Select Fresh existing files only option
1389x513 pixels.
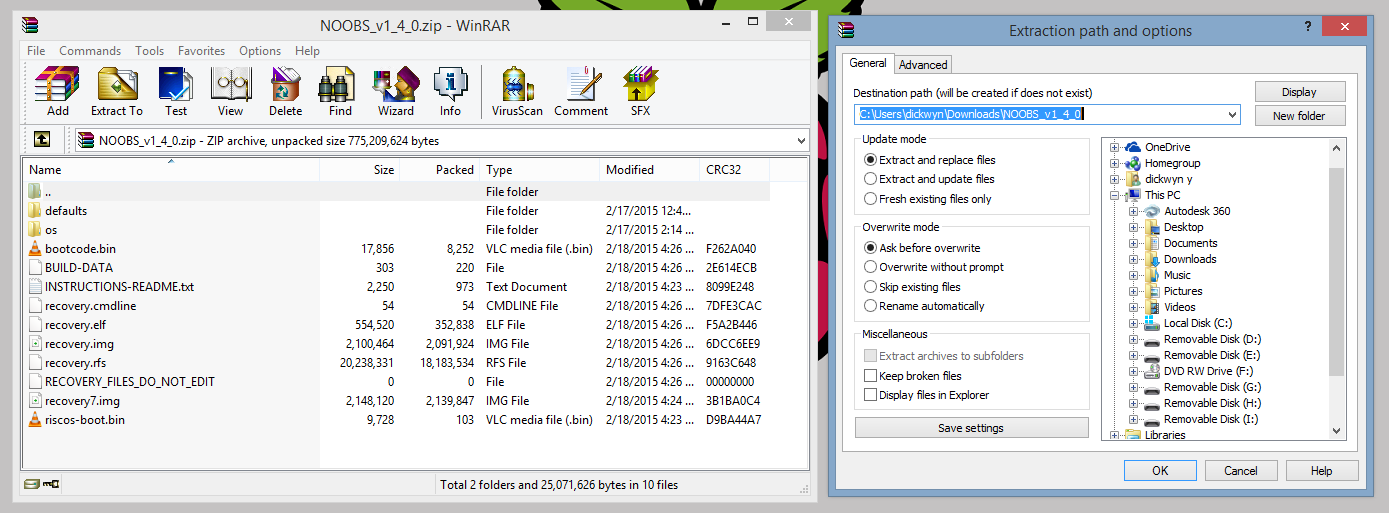(870, 199)
